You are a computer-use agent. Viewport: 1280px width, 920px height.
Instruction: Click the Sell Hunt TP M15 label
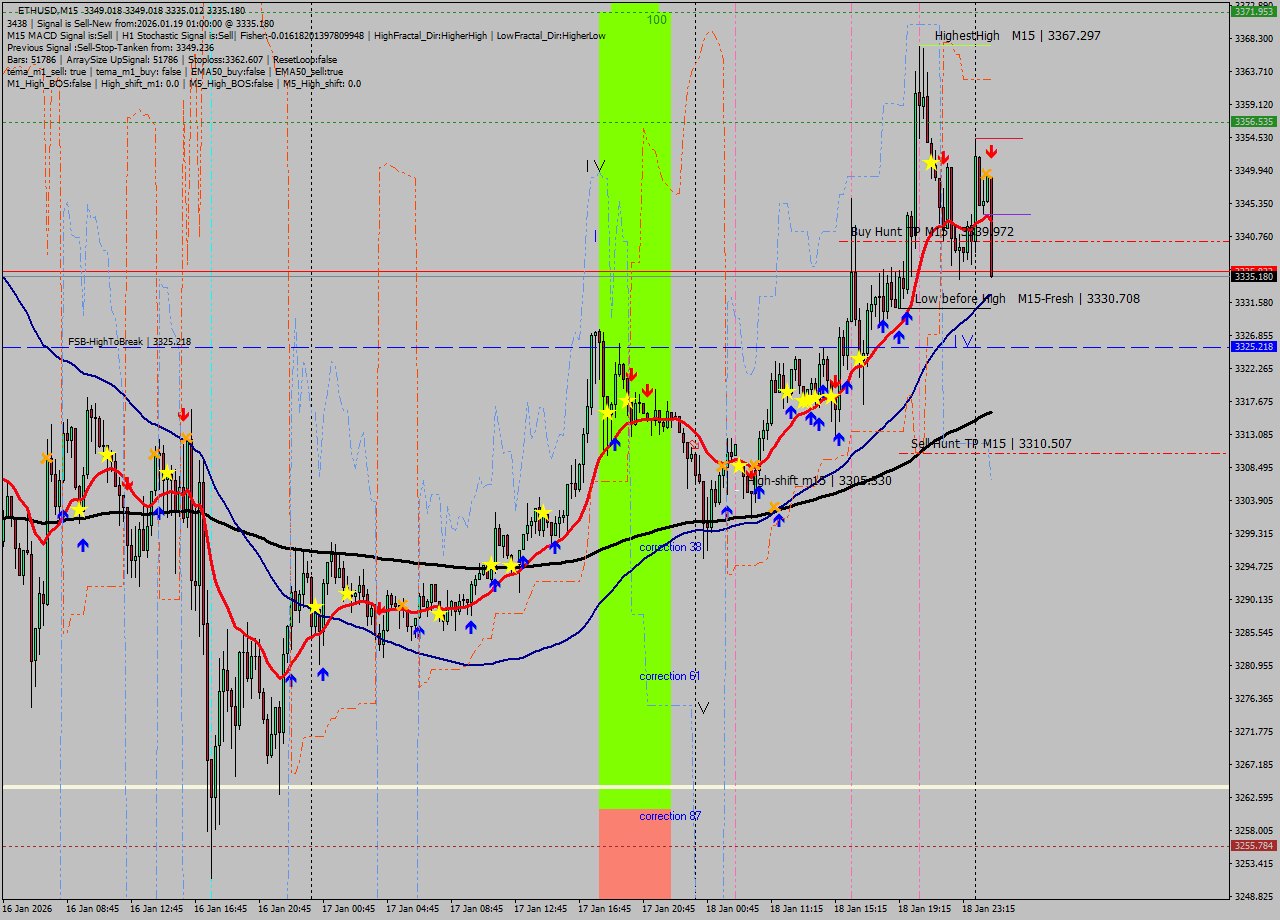(990, 443)
